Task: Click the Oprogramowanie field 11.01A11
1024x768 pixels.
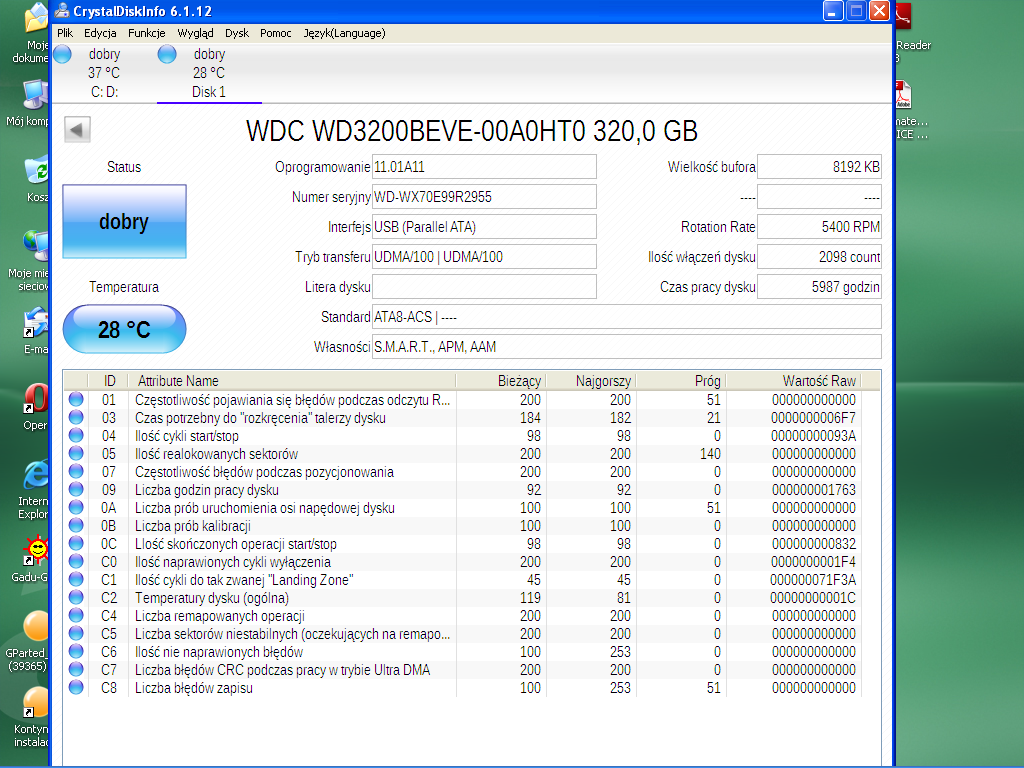Action: tap(484, 167)
